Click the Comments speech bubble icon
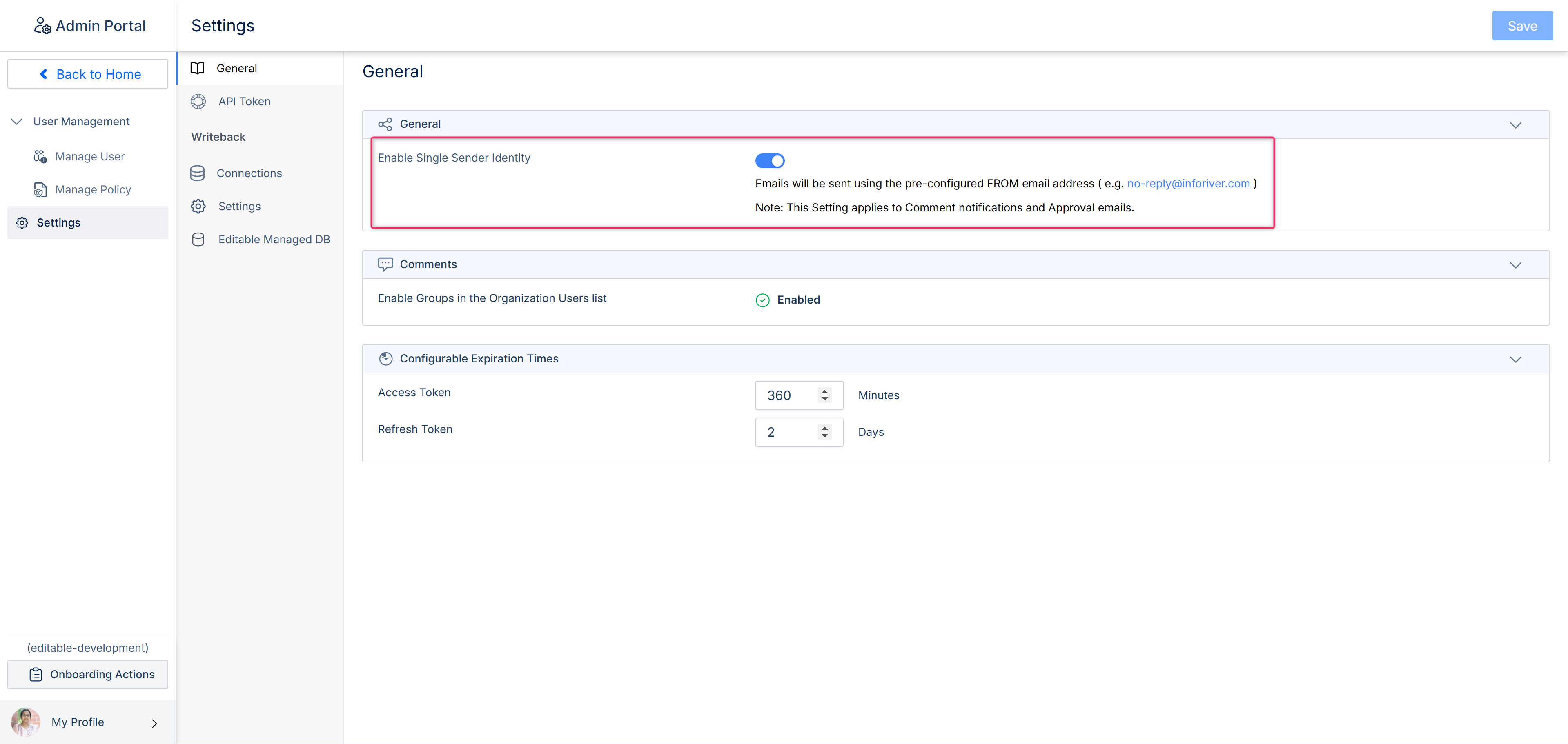Viewport: 1568px width, 744px height. (385, 264)
